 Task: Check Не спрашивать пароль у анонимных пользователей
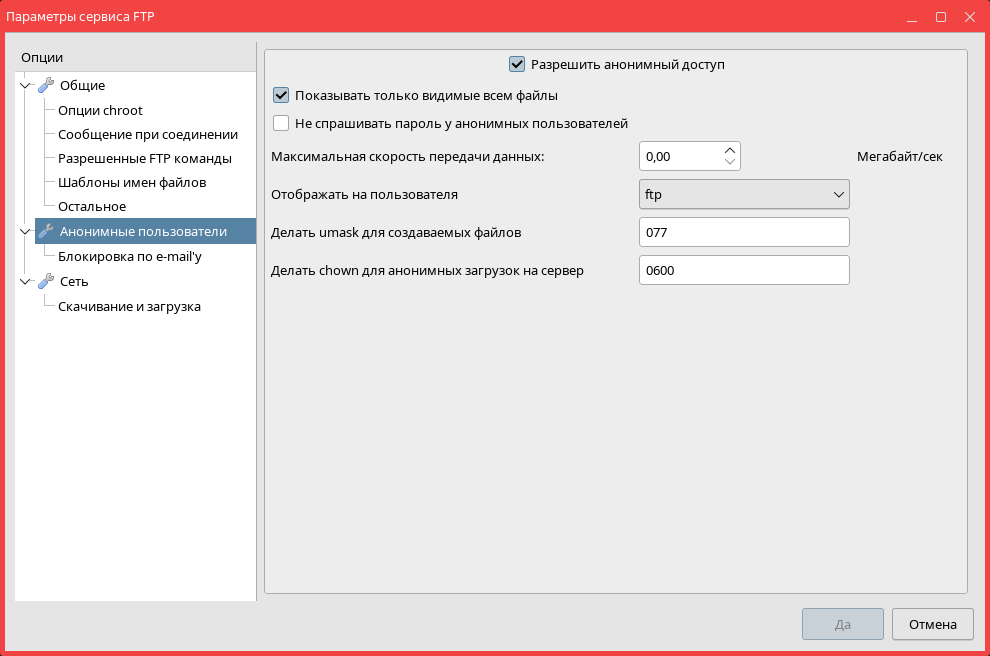coord(281,124)
